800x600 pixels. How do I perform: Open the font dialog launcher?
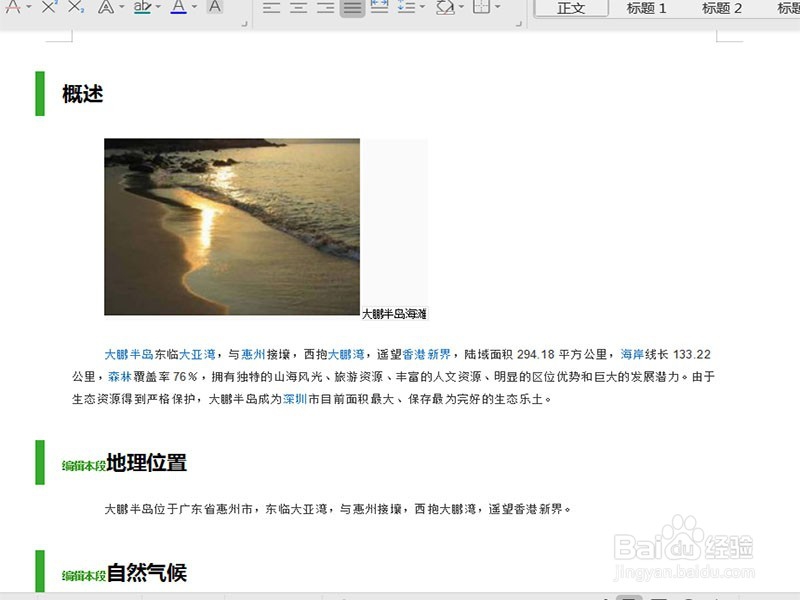click(x=244, y=23)
